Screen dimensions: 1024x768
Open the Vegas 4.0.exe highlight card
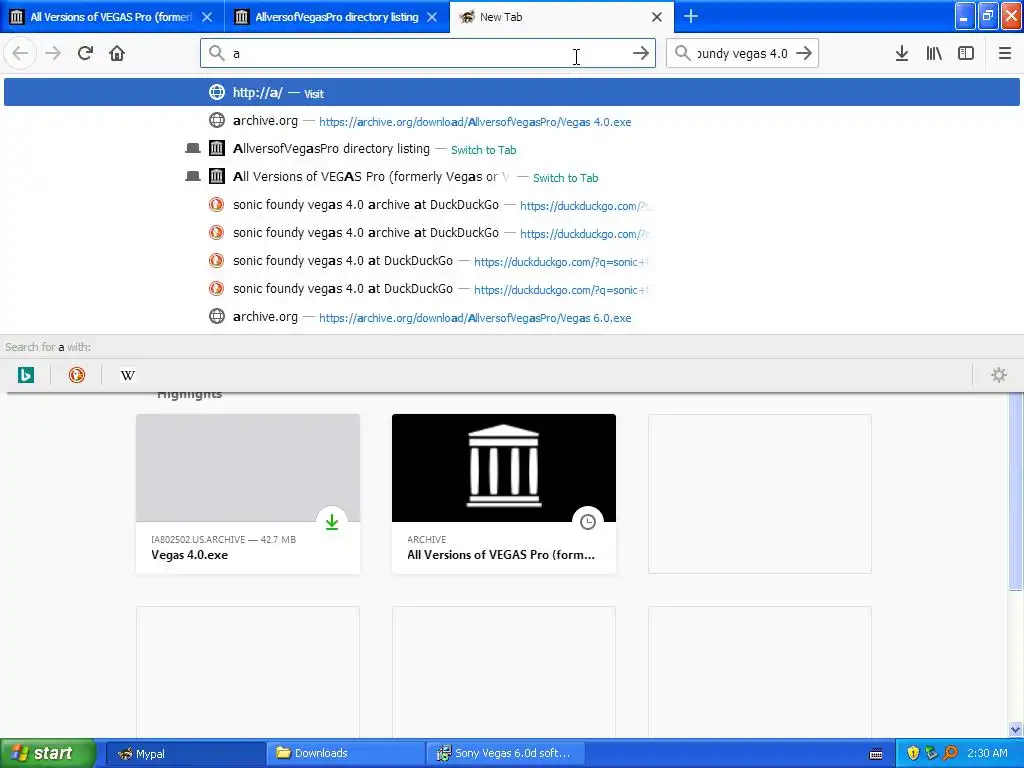248,494
